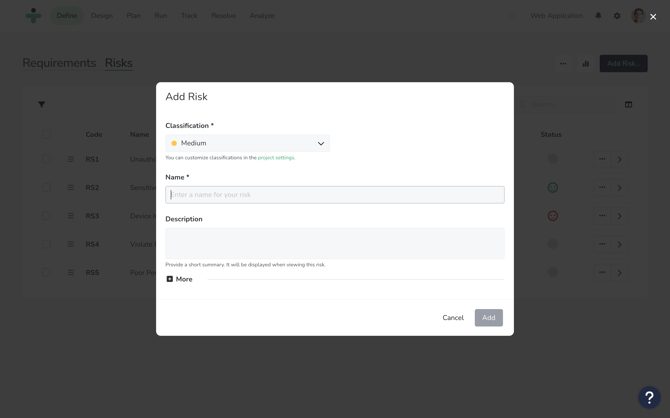Switch to the Requirements tab
The image size is (670, 418).
[x=59, y=63]
